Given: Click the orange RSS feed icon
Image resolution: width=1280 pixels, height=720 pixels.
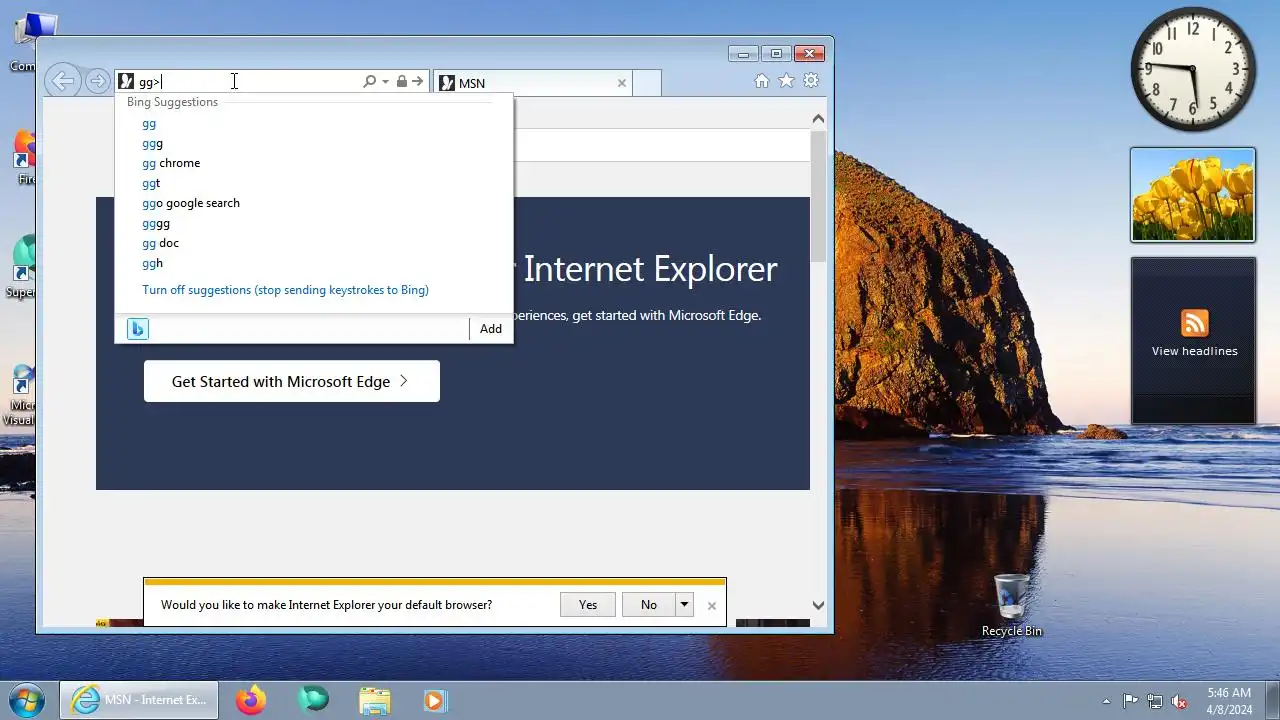Looking at the screenshot, I should tap(1194, 323).
